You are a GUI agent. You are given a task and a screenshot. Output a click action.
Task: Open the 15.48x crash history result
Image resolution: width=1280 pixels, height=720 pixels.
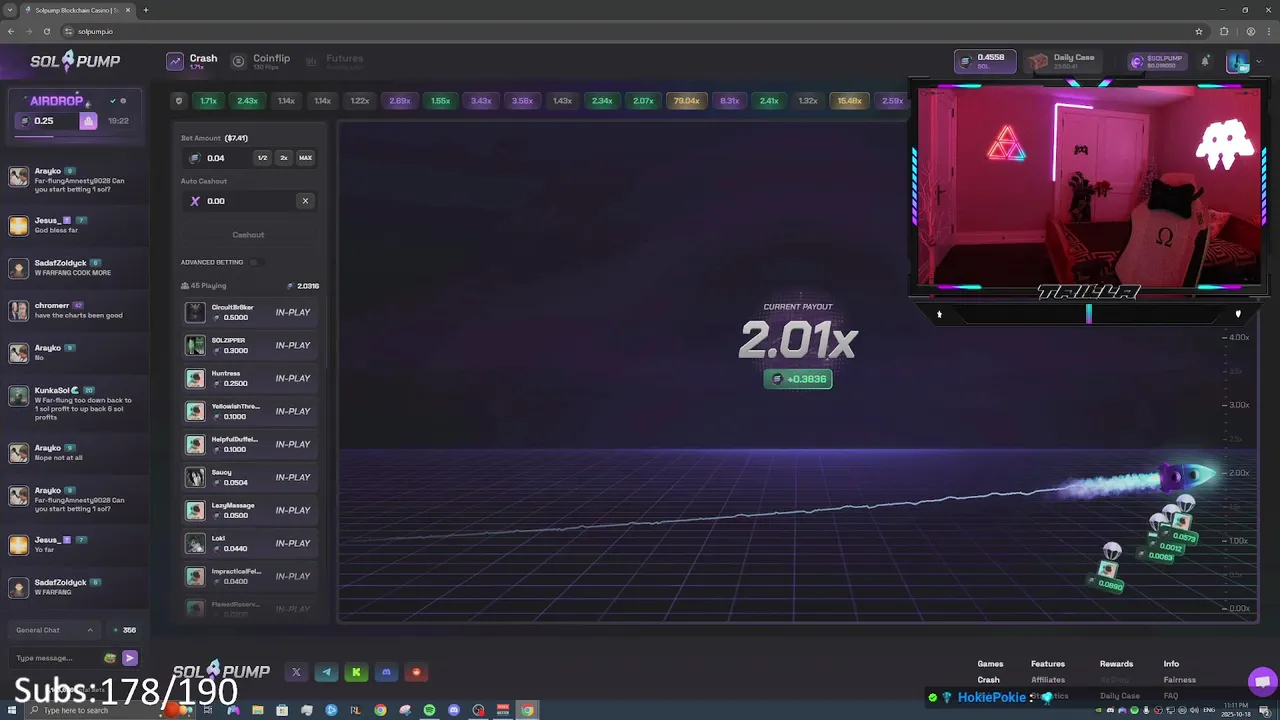pos(850,101)
